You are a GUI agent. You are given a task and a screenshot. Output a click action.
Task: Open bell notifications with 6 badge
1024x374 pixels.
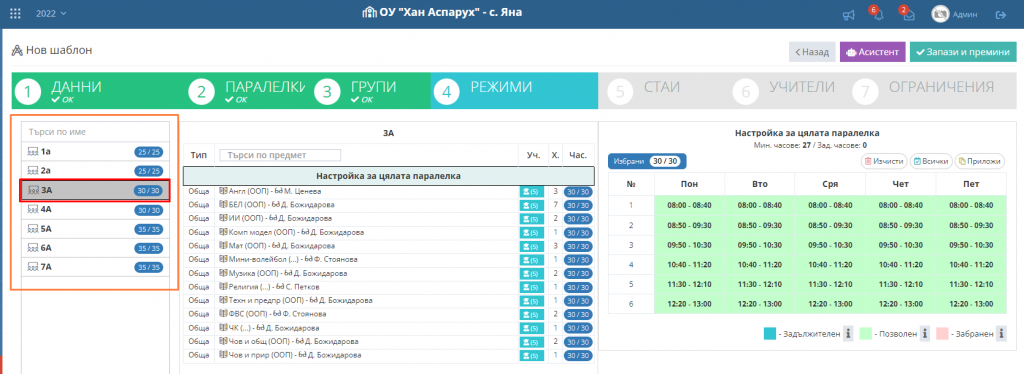click(x=877, y=14)
